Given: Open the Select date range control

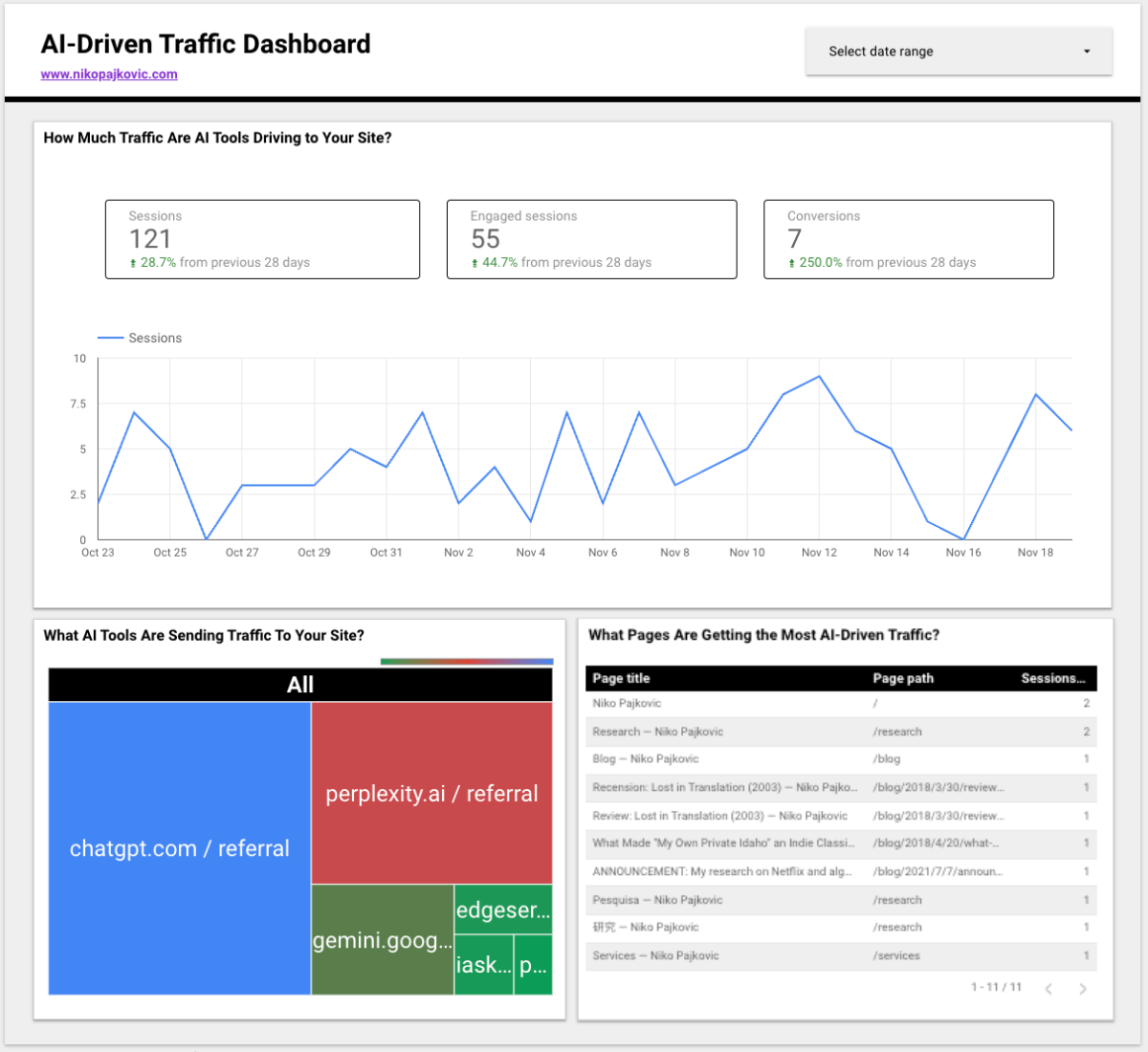Looking at the screenshot, I should (x=957, y=51).
